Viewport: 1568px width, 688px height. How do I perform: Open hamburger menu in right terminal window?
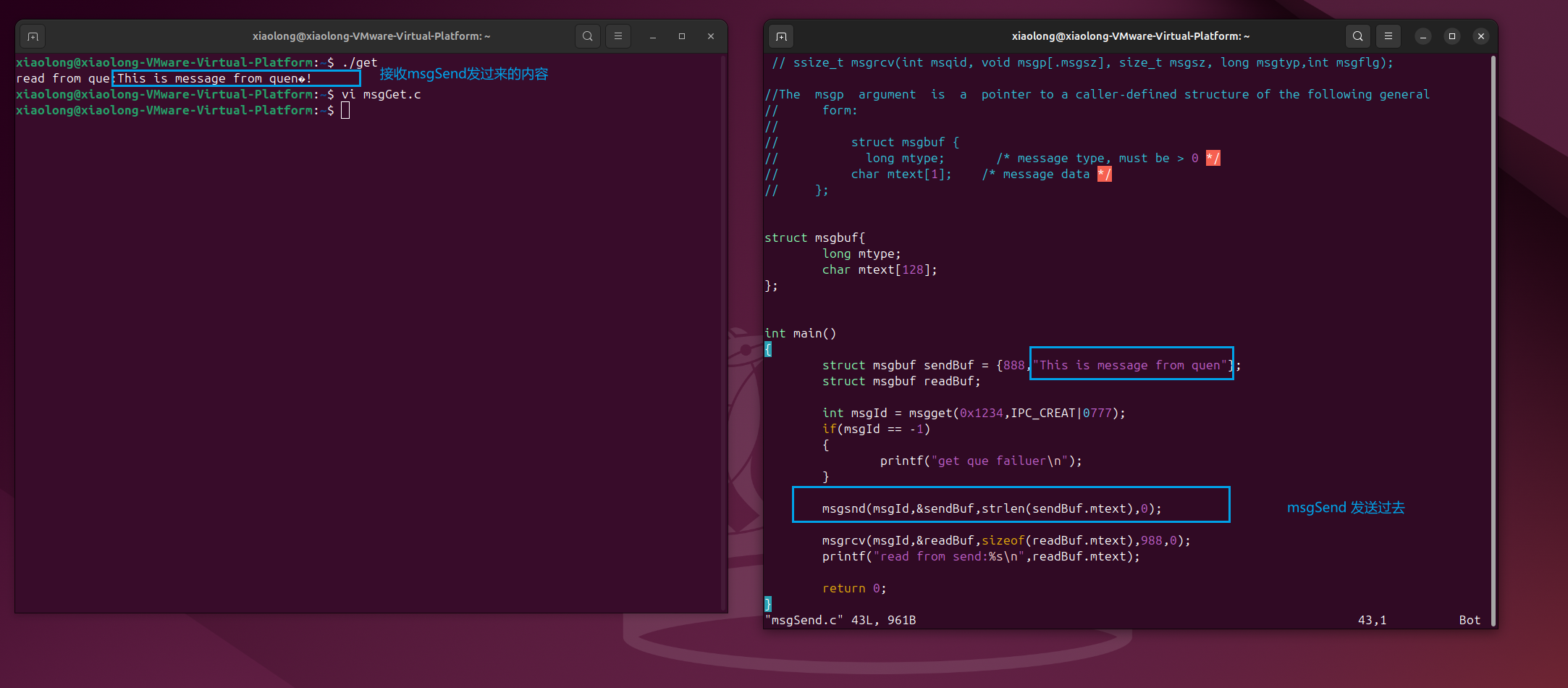pos(1388,36)
